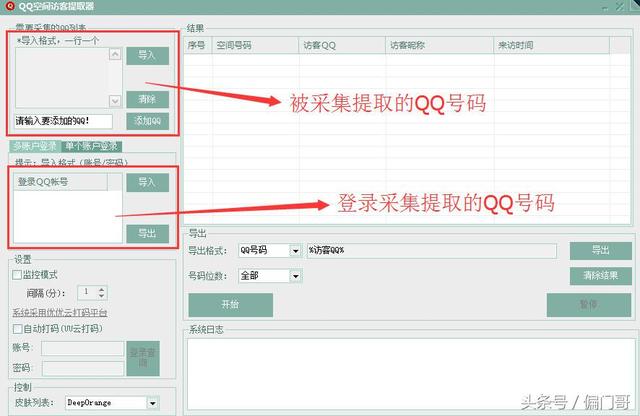
Task: Open the 号码位数 全部 dropdown
Action: pyautogui.click(x=296, y=276)
